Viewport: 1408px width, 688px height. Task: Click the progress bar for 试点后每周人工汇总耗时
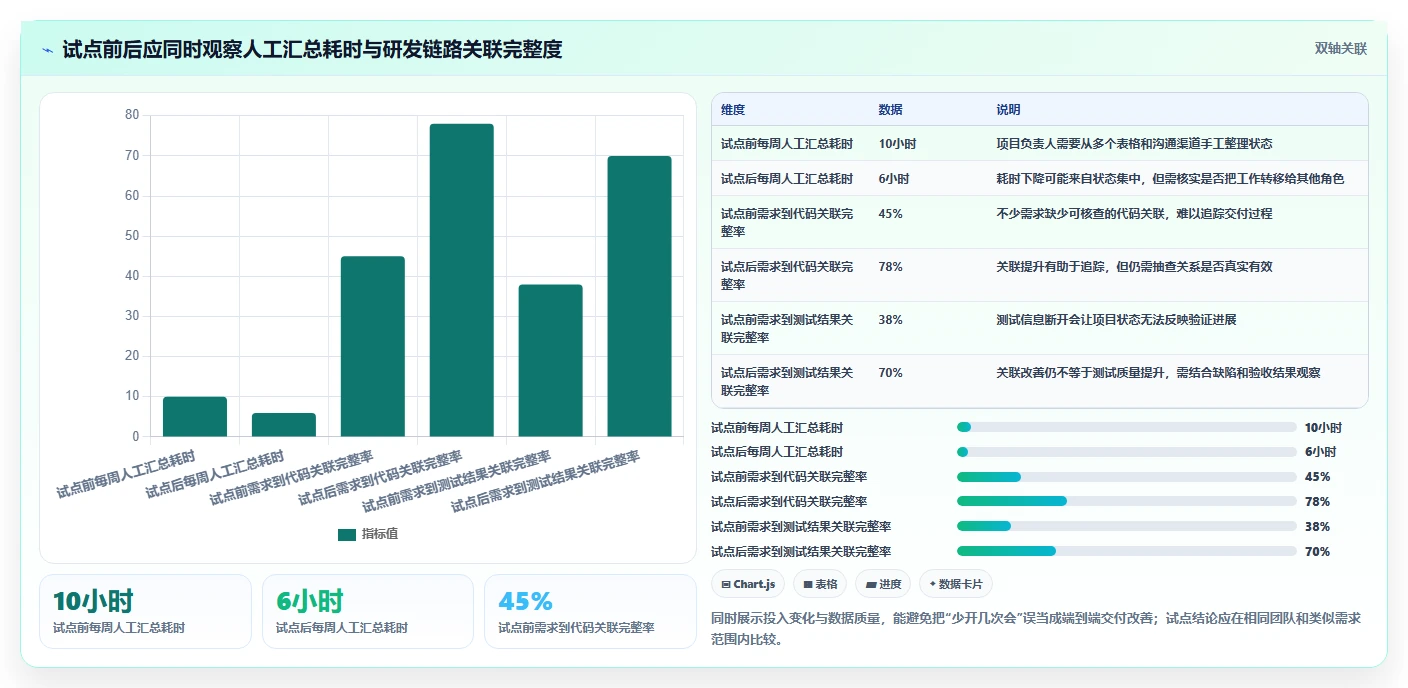coord(1126,452)
